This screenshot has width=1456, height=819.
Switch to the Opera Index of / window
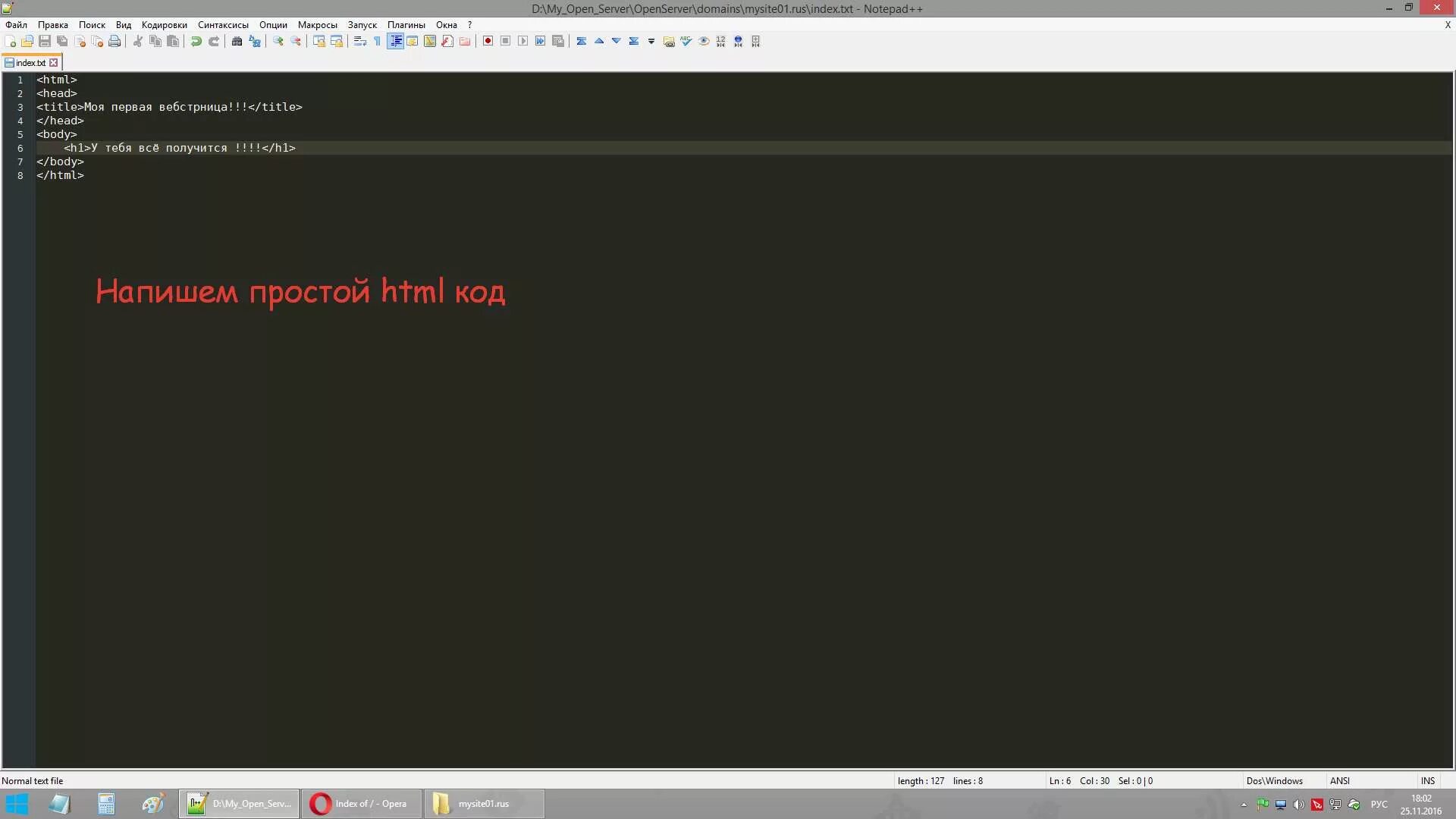tap(362, 804)
